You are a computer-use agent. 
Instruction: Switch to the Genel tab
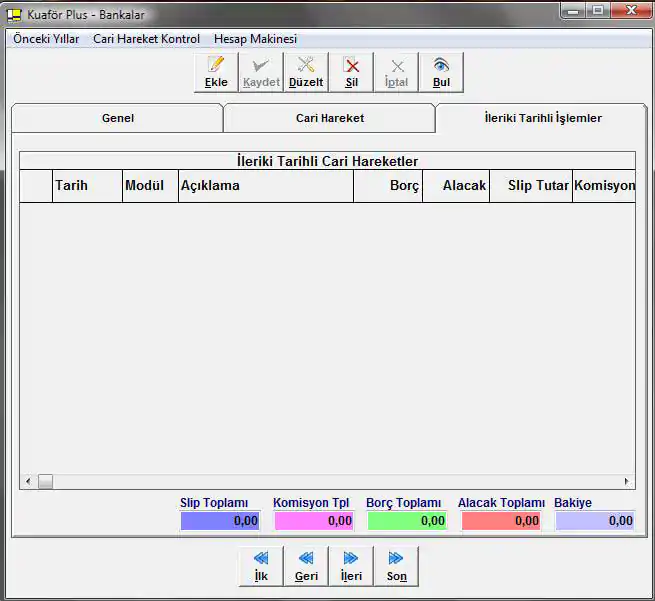(118, 118)
